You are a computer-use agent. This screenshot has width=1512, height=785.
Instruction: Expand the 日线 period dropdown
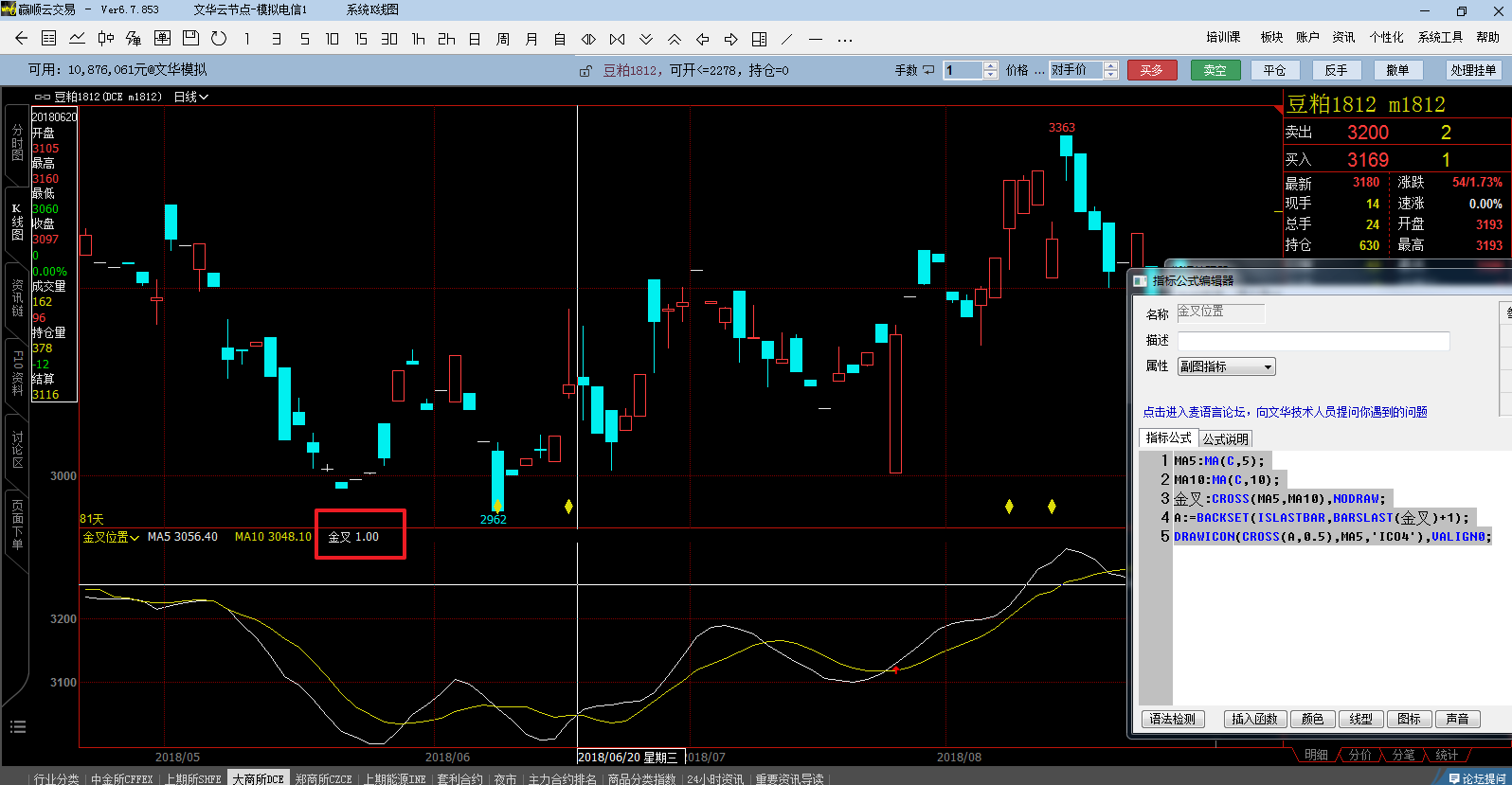pos(191,97)
